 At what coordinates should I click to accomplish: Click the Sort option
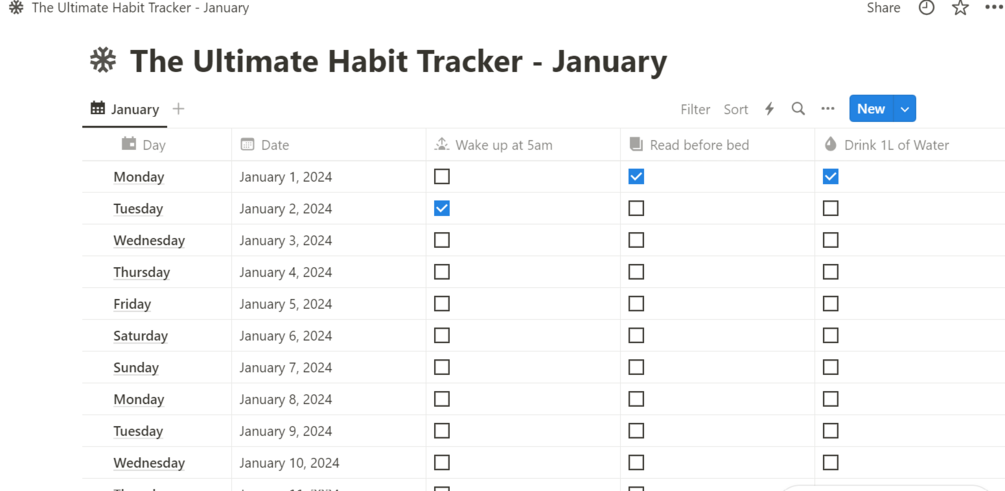click(736, 109)
